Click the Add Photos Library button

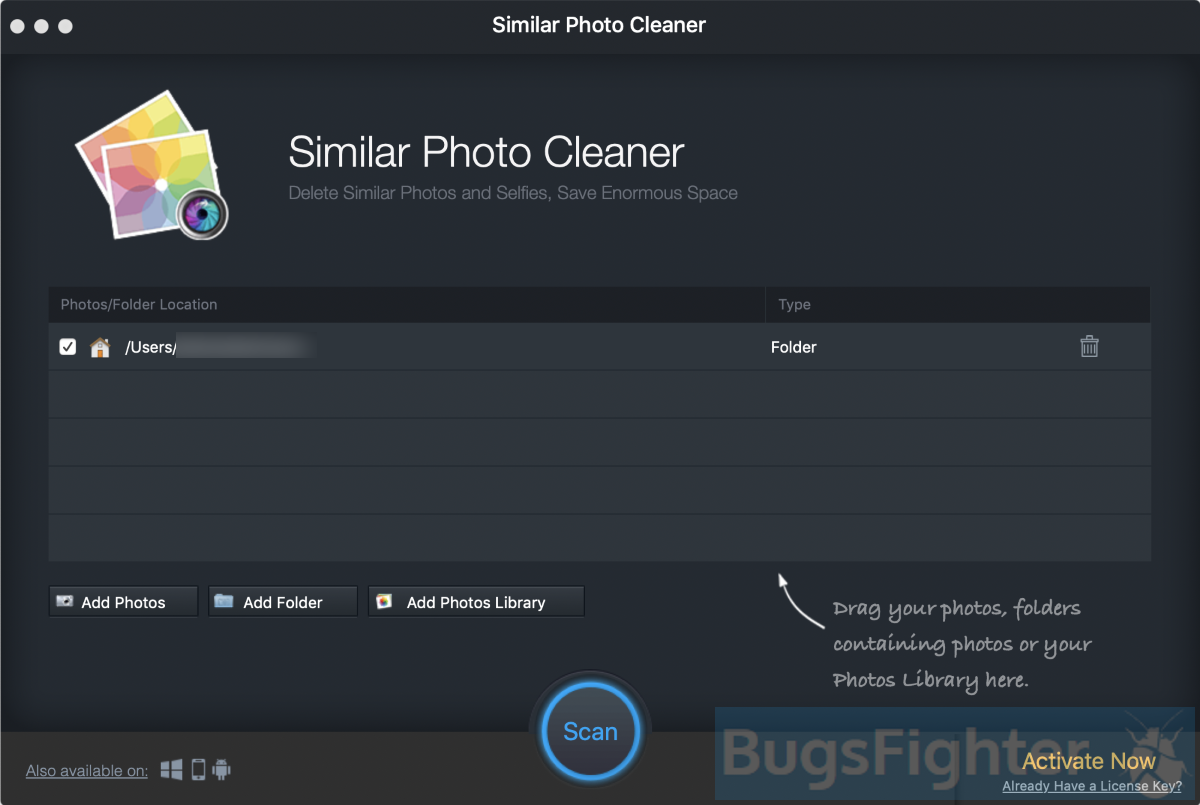[x=476, y=602]
